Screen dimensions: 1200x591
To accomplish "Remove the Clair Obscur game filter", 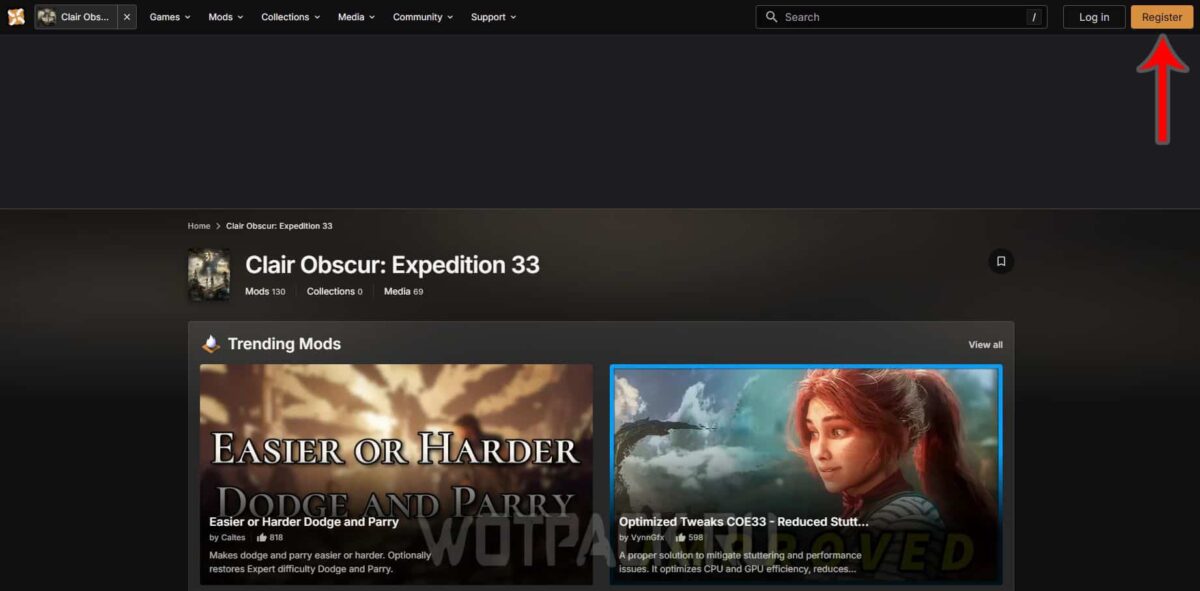I will pos(127,17).
